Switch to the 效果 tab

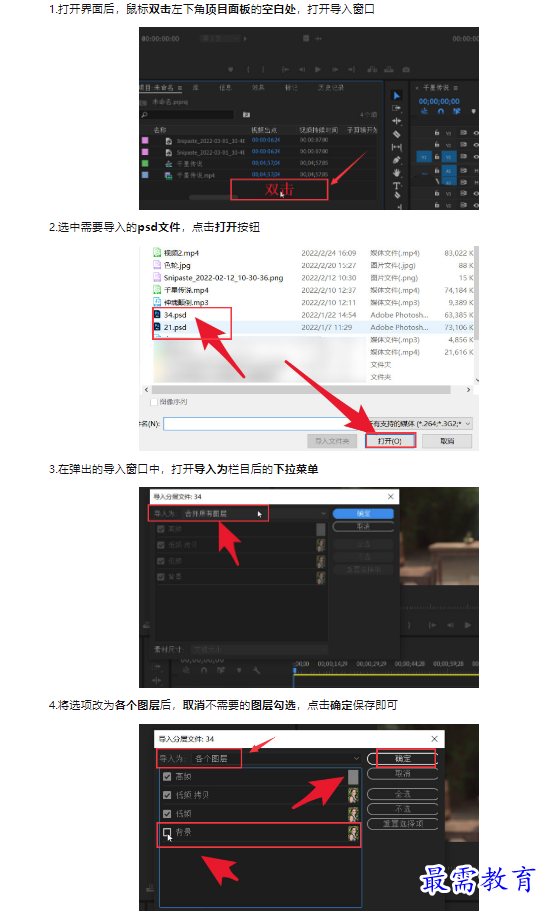pos(258,88)
